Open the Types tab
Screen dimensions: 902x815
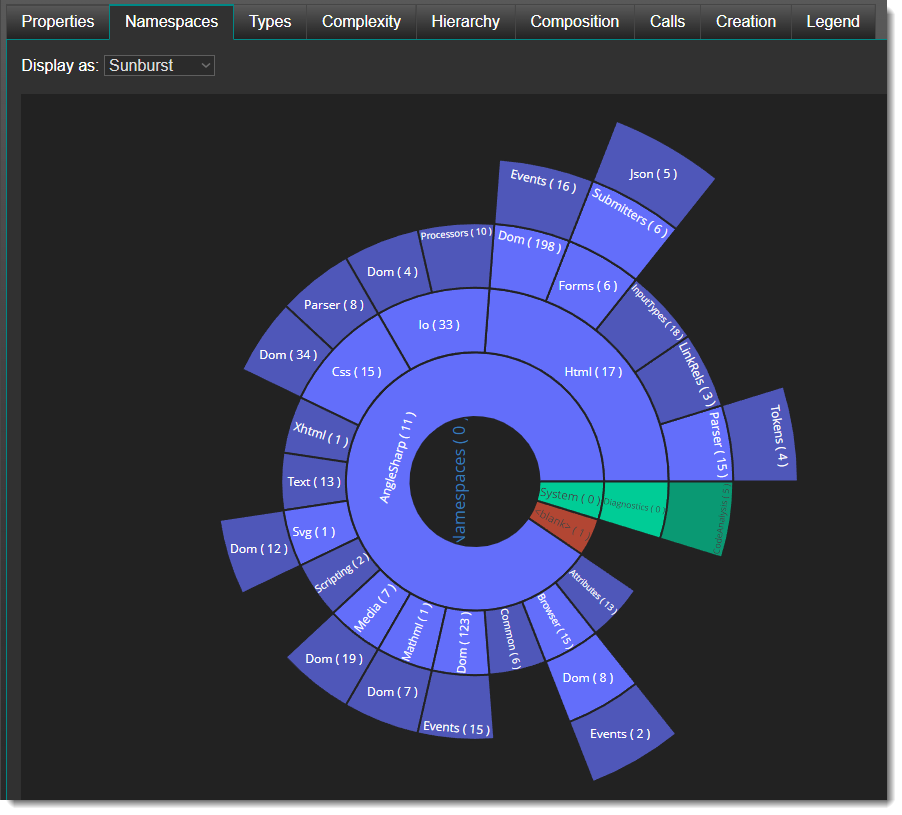click(x=270, y=22)
